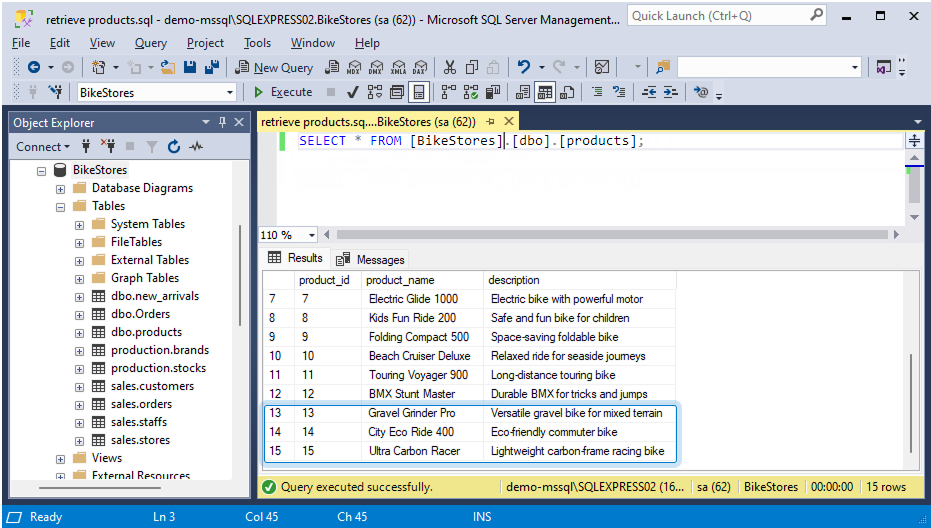931x528 pixels.
Task: Click the Object Explorer Disconnect icon
Action: click(107, 146)
